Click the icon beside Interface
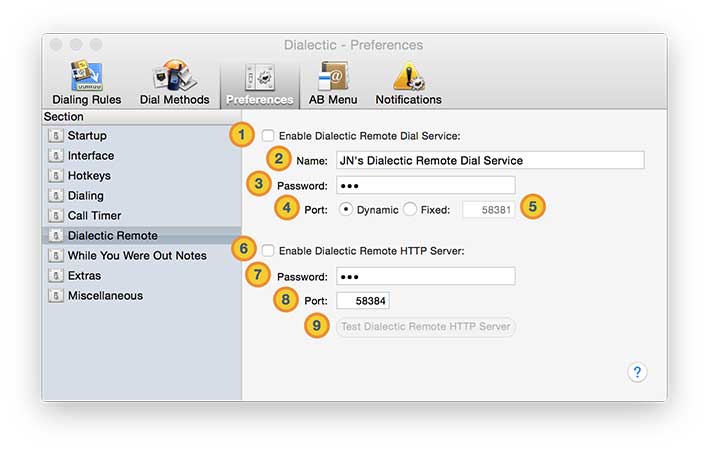 [x=56, y=155]
